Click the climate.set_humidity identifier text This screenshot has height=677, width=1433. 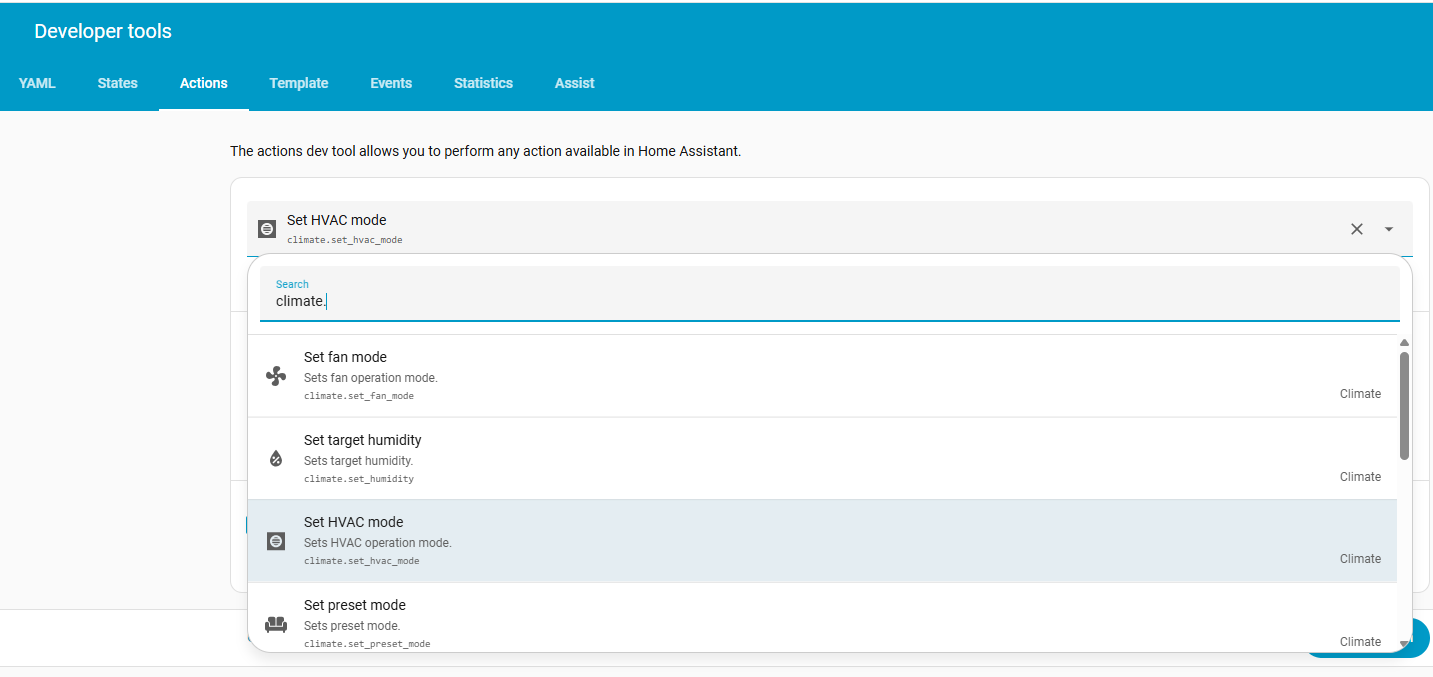tap(359, 479)
